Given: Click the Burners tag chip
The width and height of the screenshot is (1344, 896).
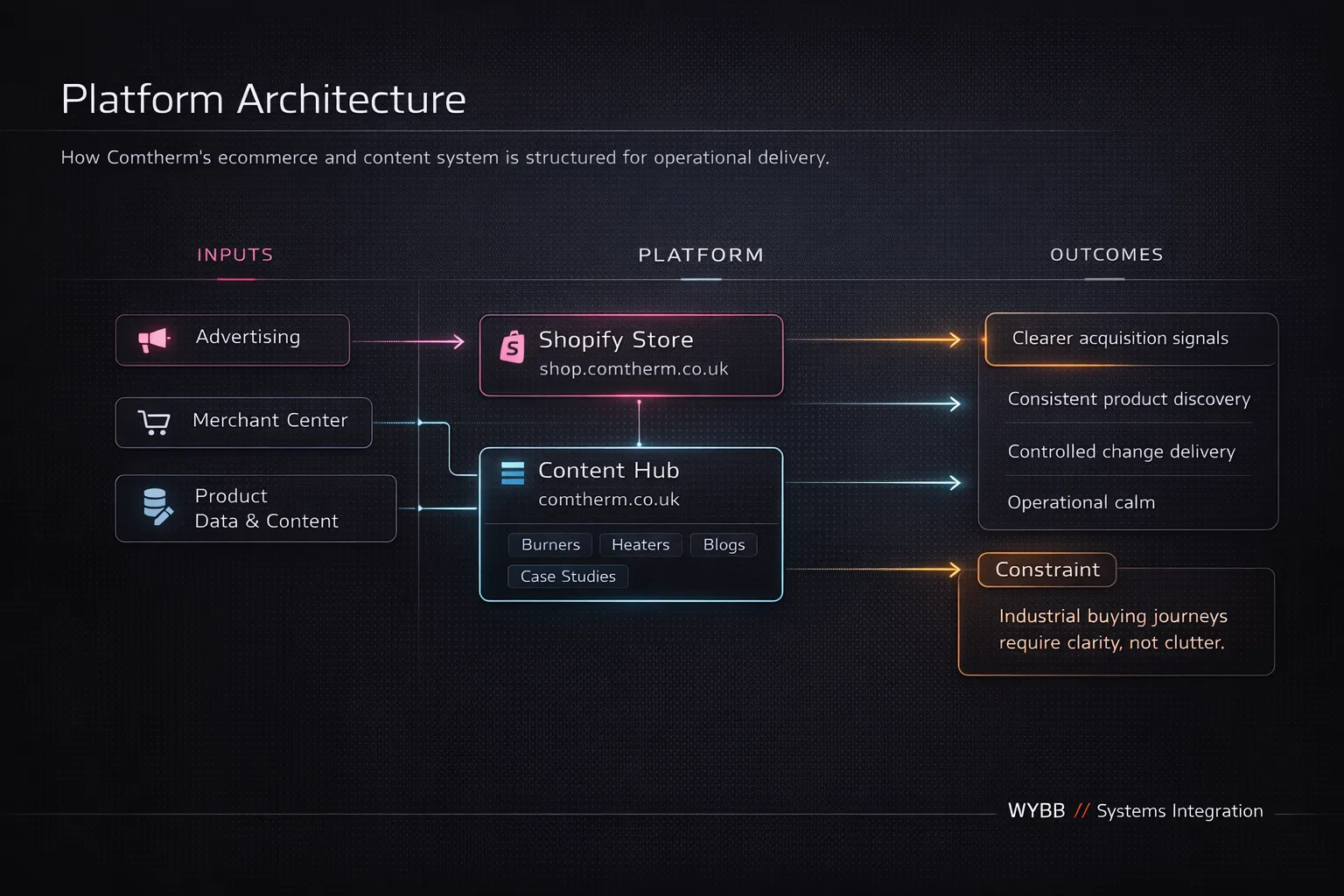Looking at the screenshot, I should 550,545.
